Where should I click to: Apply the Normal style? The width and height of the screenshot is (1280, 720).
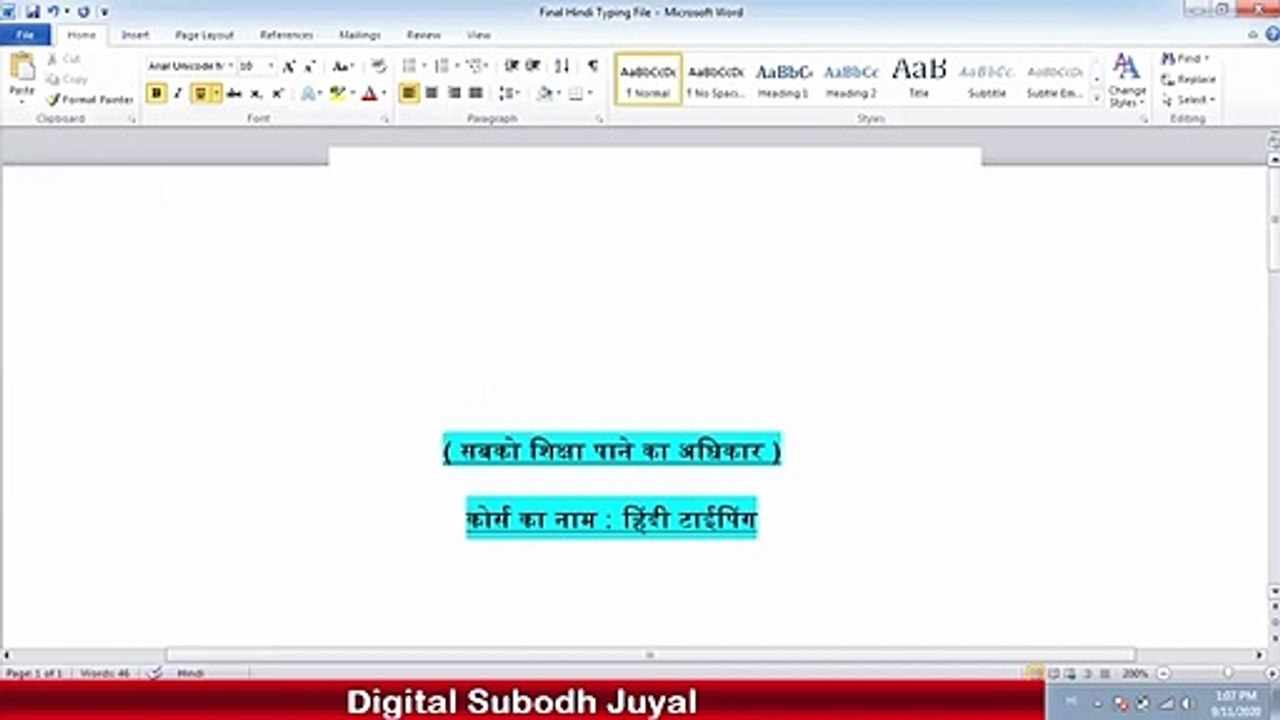648,79
